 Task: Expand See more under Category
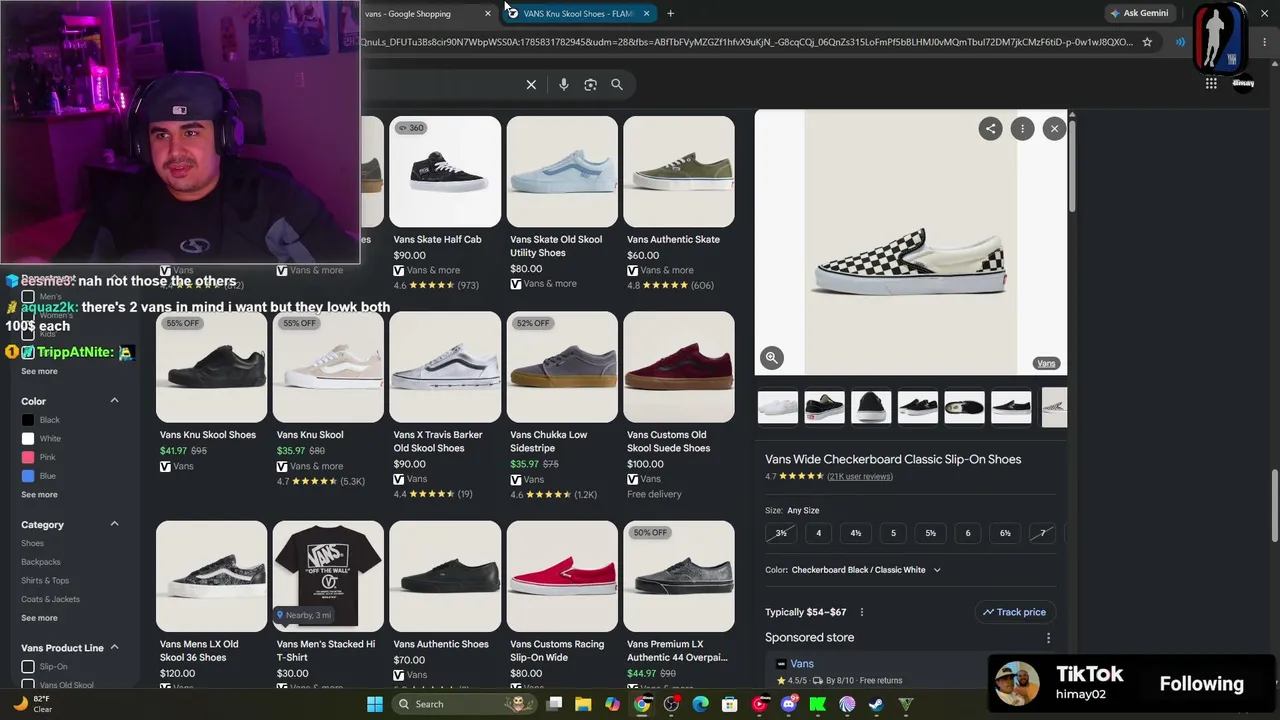pos(39,618)
